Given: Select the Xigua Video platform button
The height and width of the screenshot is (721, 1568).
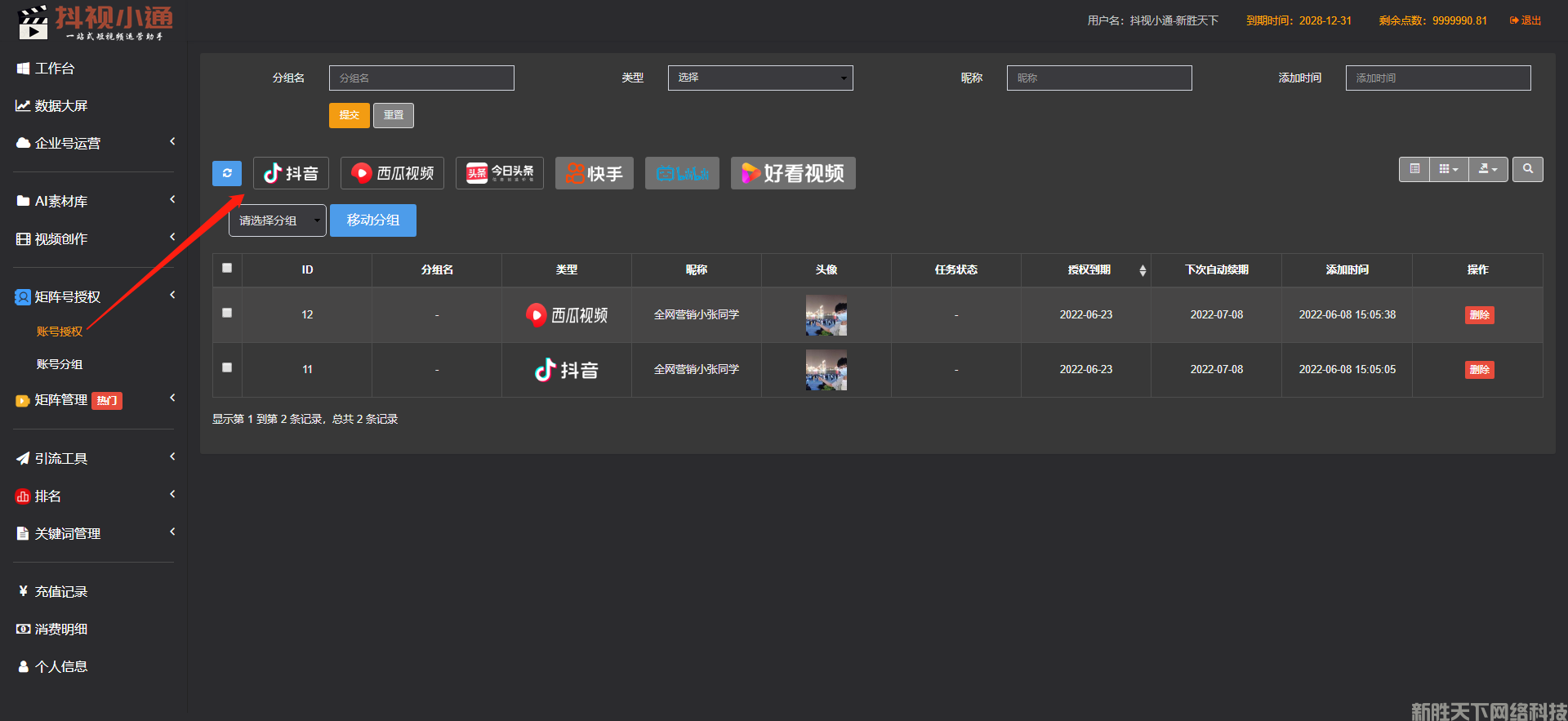Looking at the screenshot, I should 392,173.
